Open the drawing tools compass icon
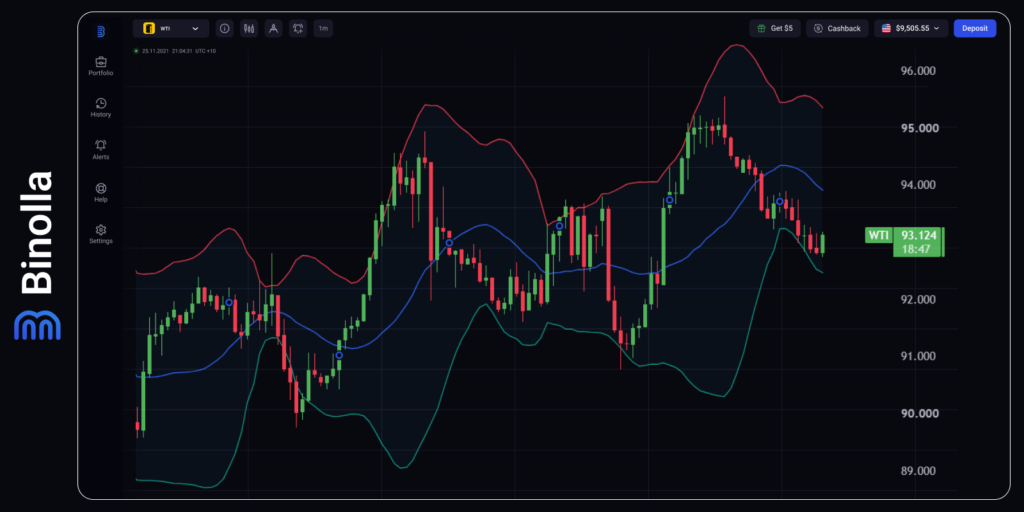The image size is (1024, 512). (x=274, y=29)
